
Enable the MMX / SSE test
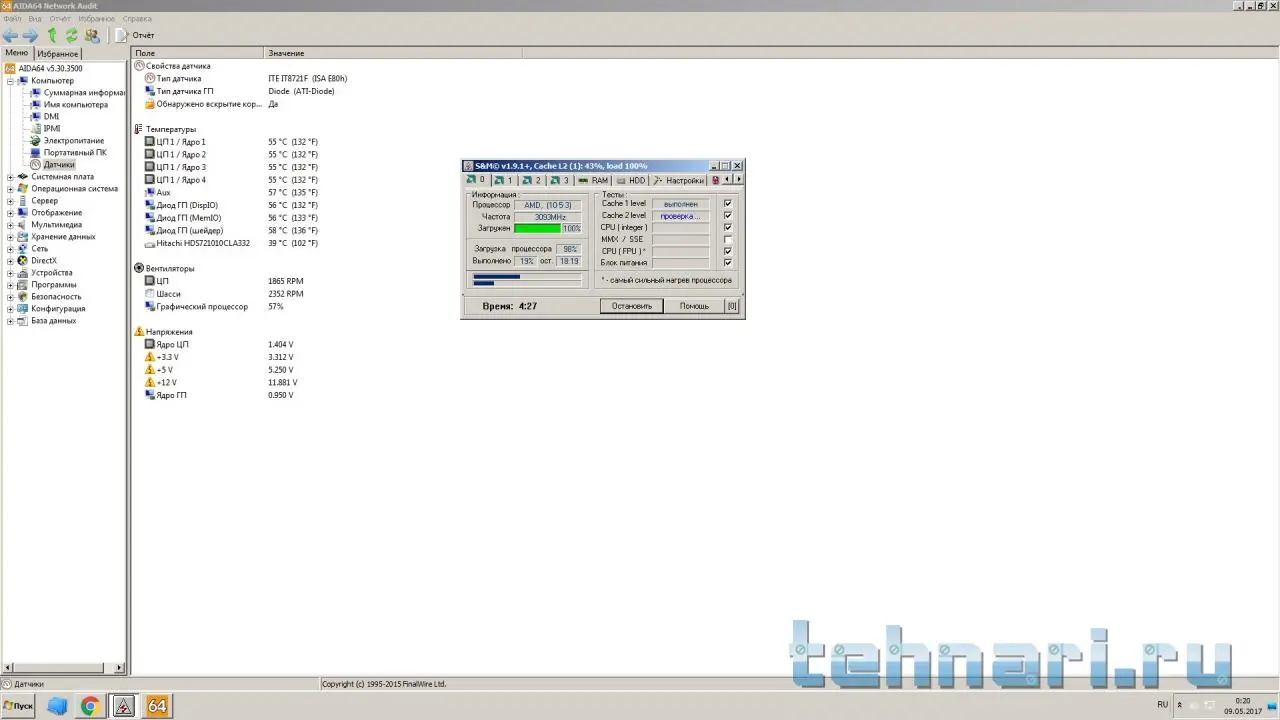point(727,240)
